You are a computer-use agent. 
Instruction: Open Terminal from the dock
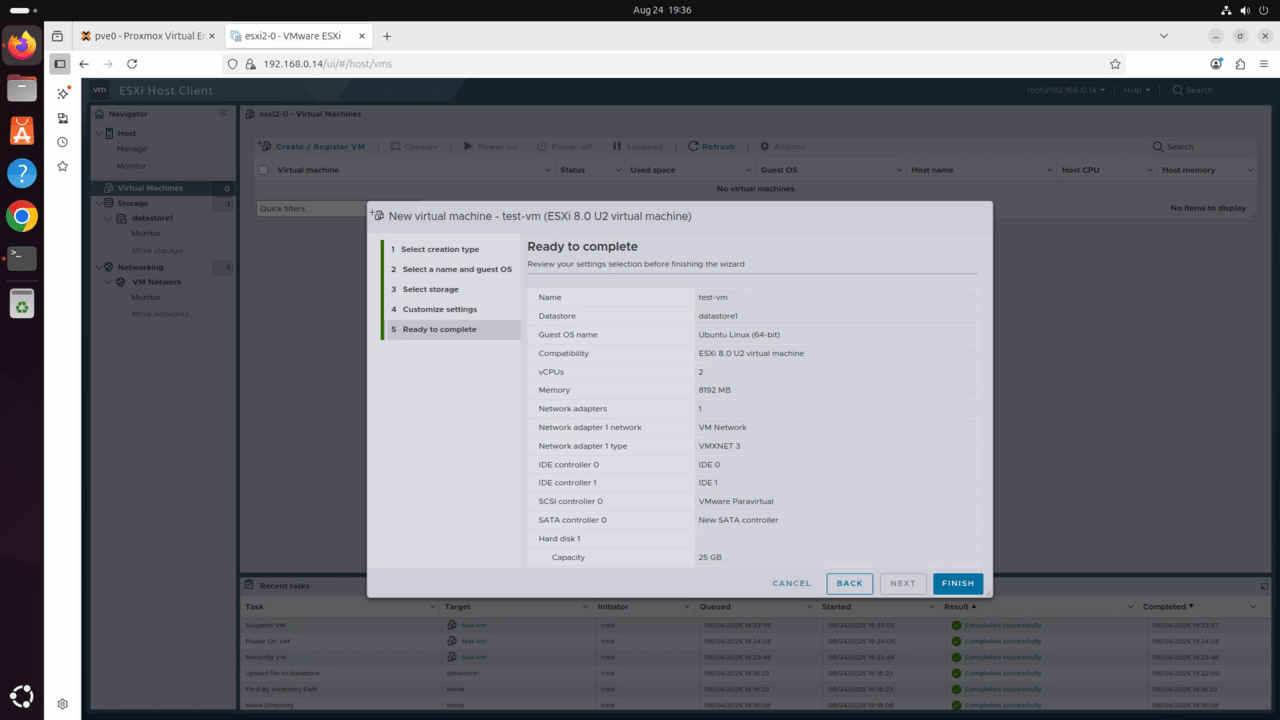point(22,258)
